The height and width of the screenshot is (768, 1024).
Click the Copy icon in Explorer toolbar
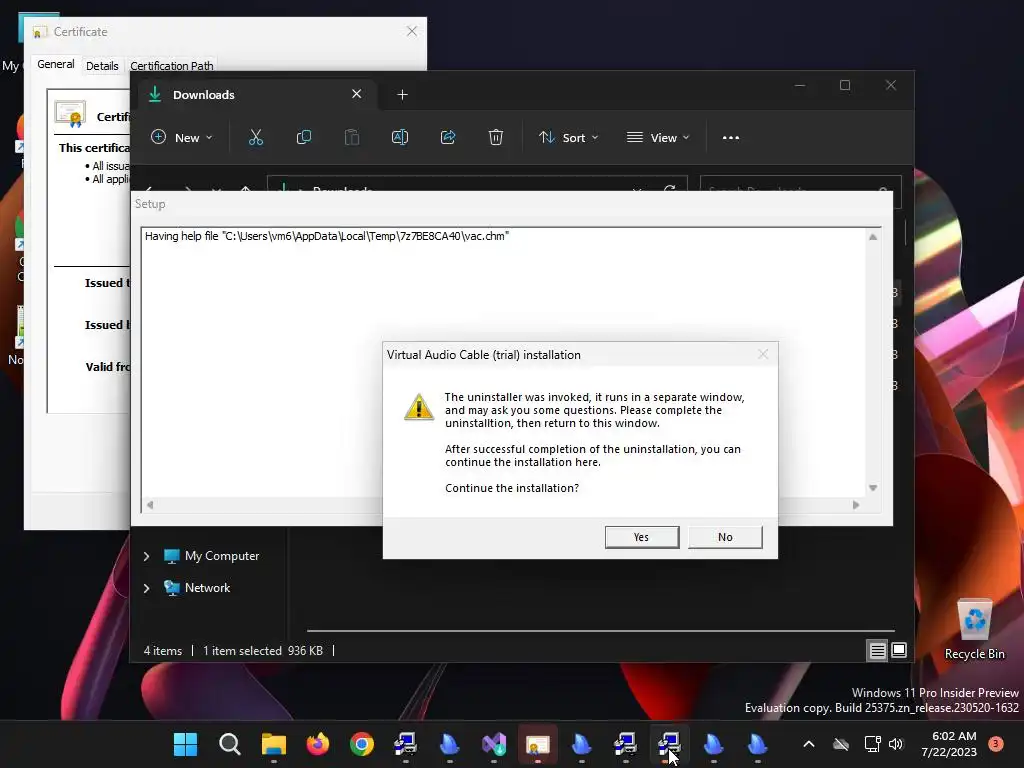[304, 137]
